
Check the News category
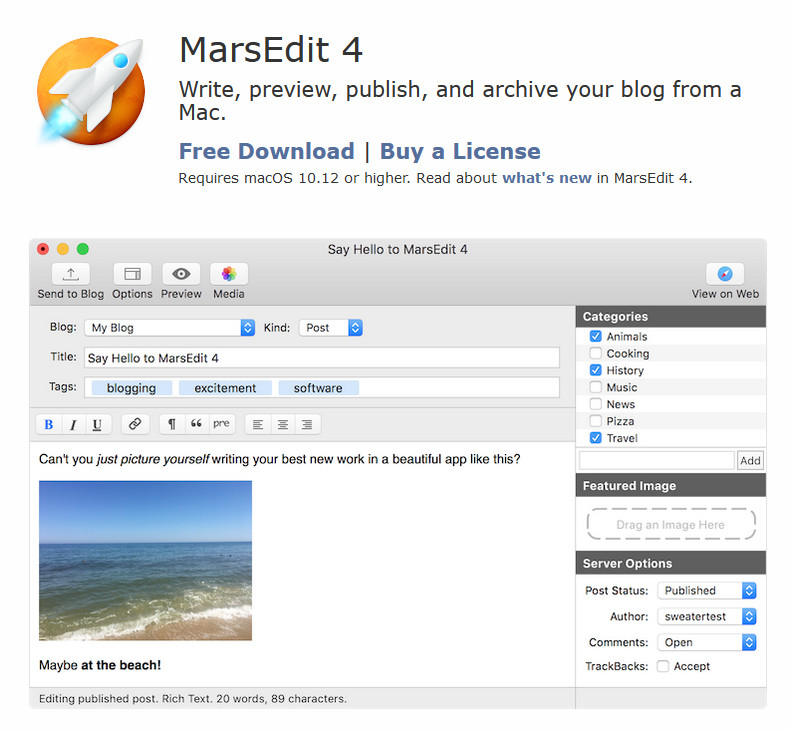tap(596, 404)
